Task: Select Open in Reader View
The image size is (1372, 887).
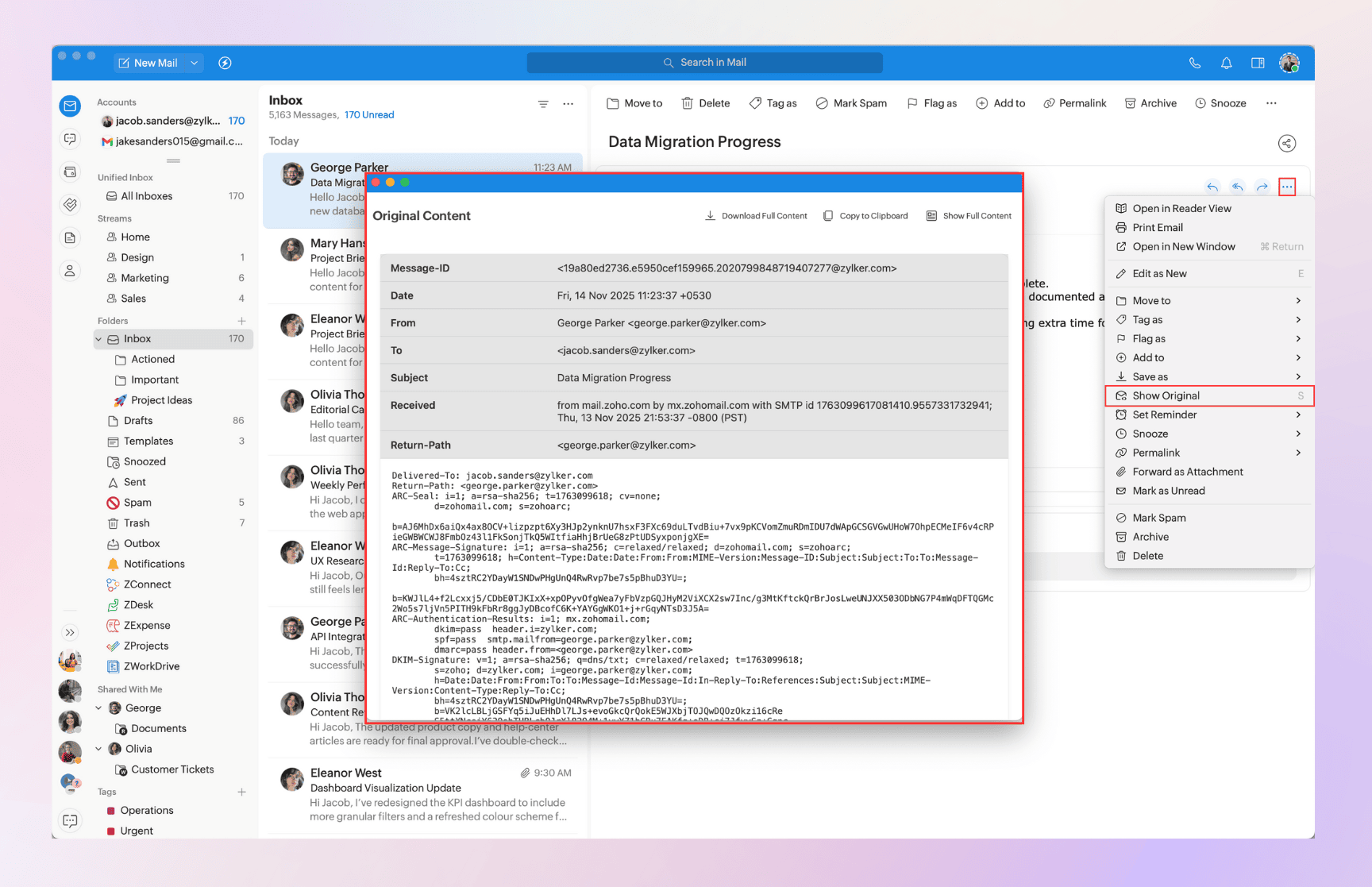Action: [x=1209, y=209]
